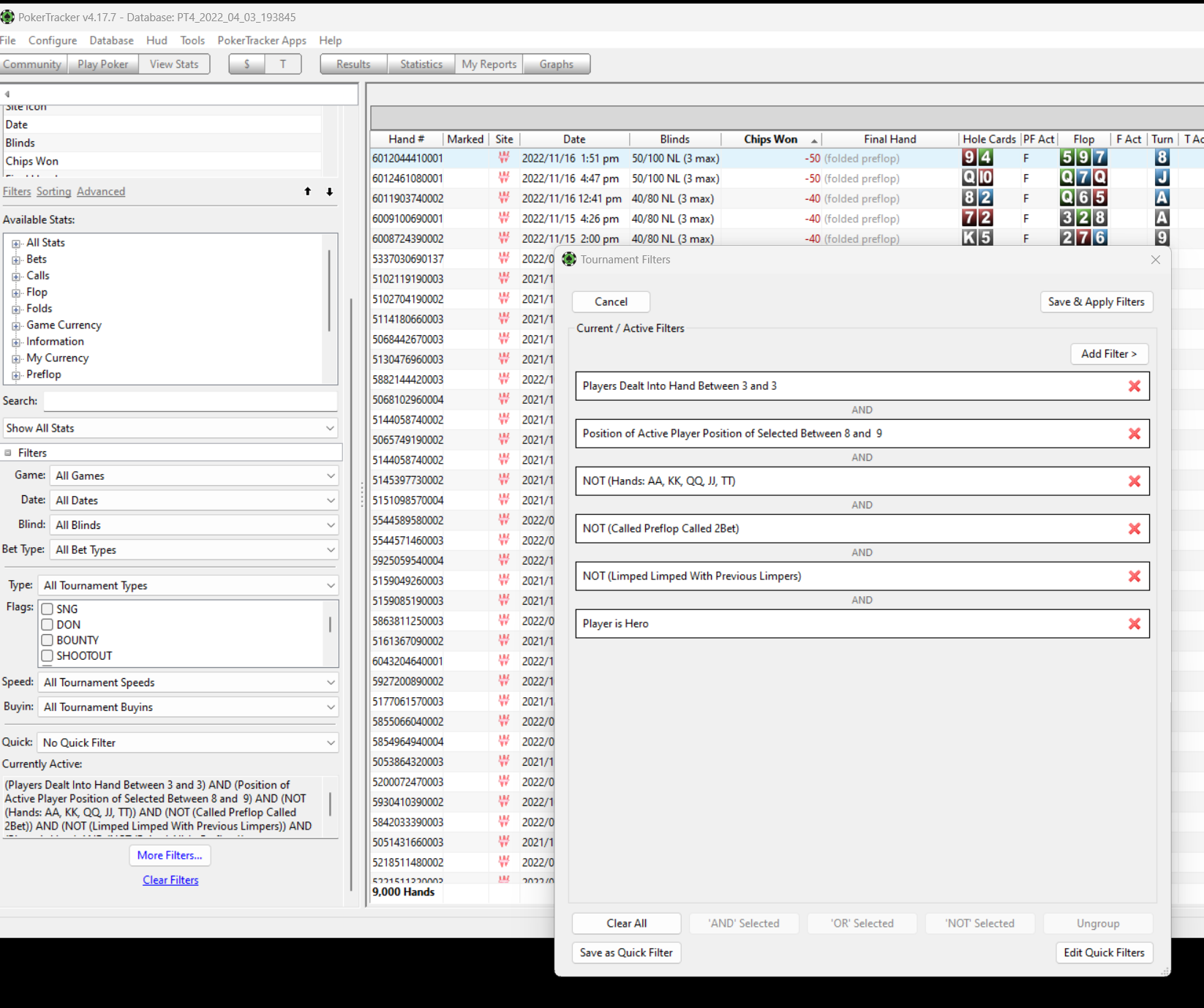Delete the Player is Hero filter
The image size is (1204, 1008).
coord(1135,624)
